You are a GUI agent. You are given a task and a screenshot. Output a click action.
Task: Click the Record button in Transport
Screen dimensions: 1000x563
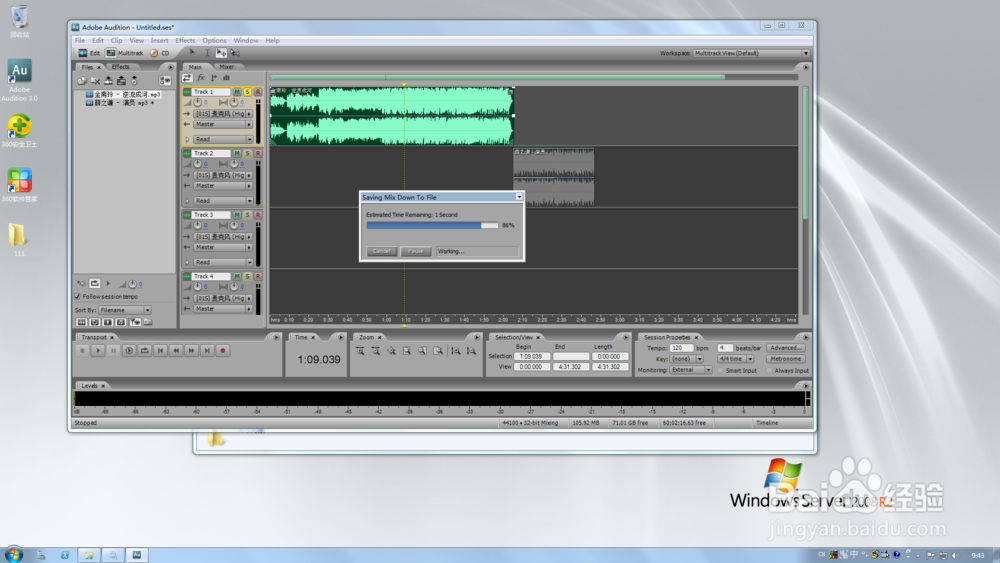click(x=223, y=351)
